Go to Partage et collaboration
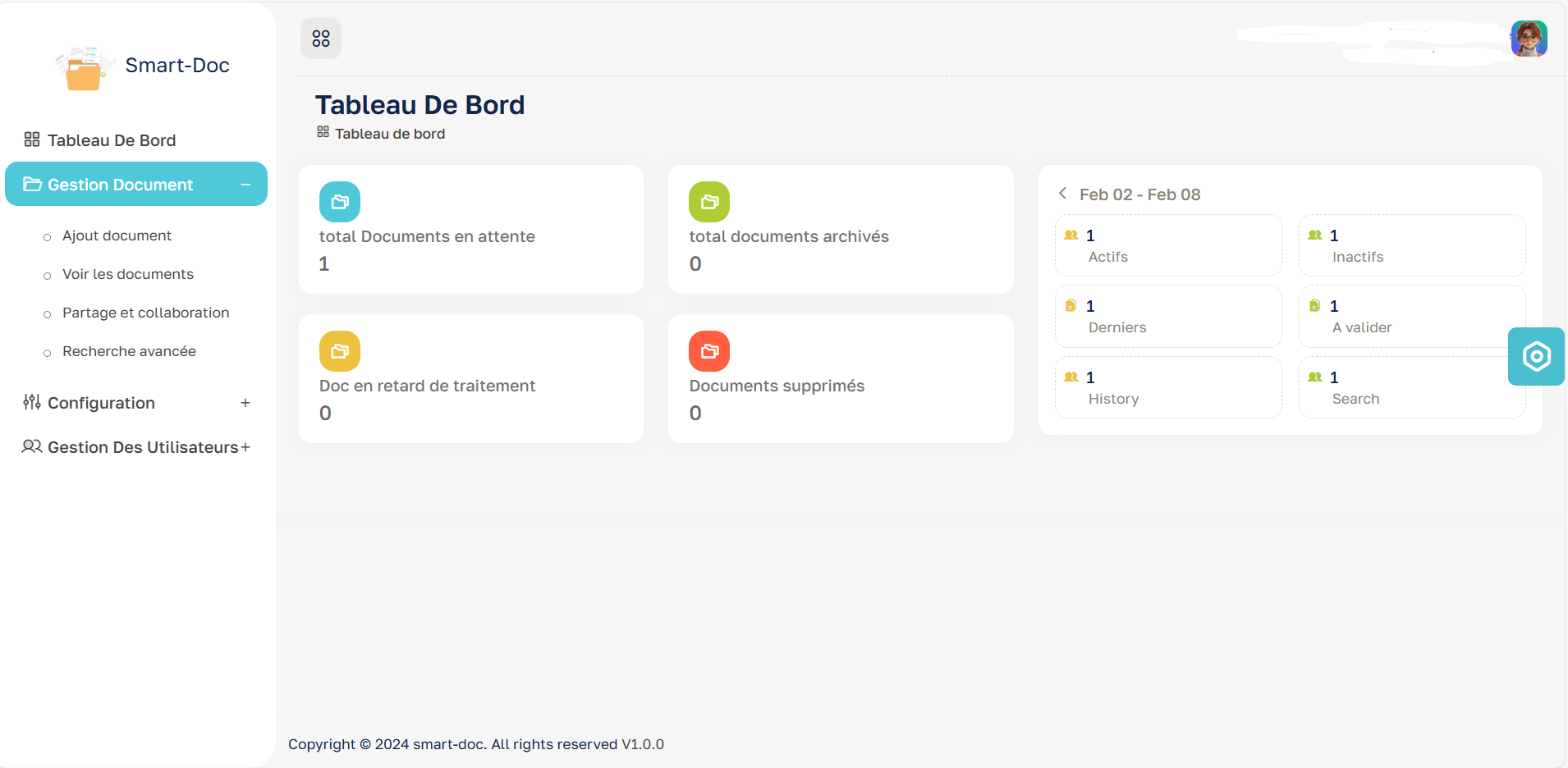Viewport: 1568px width, 768px height. (x=145, y=313)
